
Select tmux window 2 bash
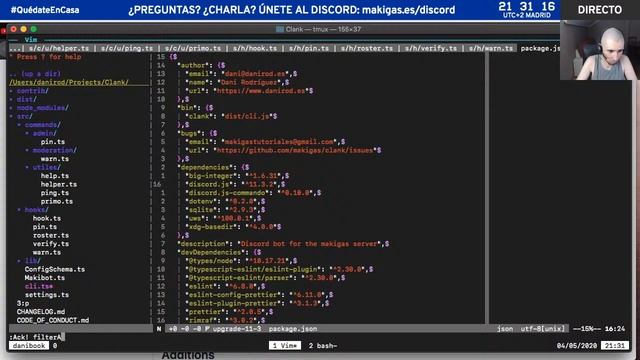[x=323, y=346]
